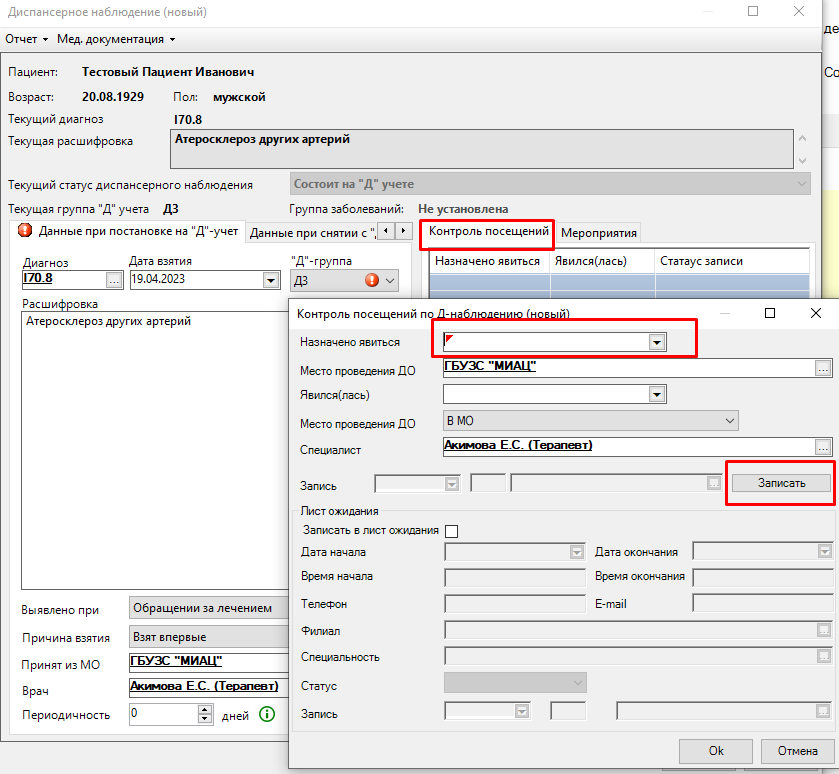Expand the Место проведения ДО dropdown showing В МО
The width and height of the screenshot is (839, 774).
point(591,421)
